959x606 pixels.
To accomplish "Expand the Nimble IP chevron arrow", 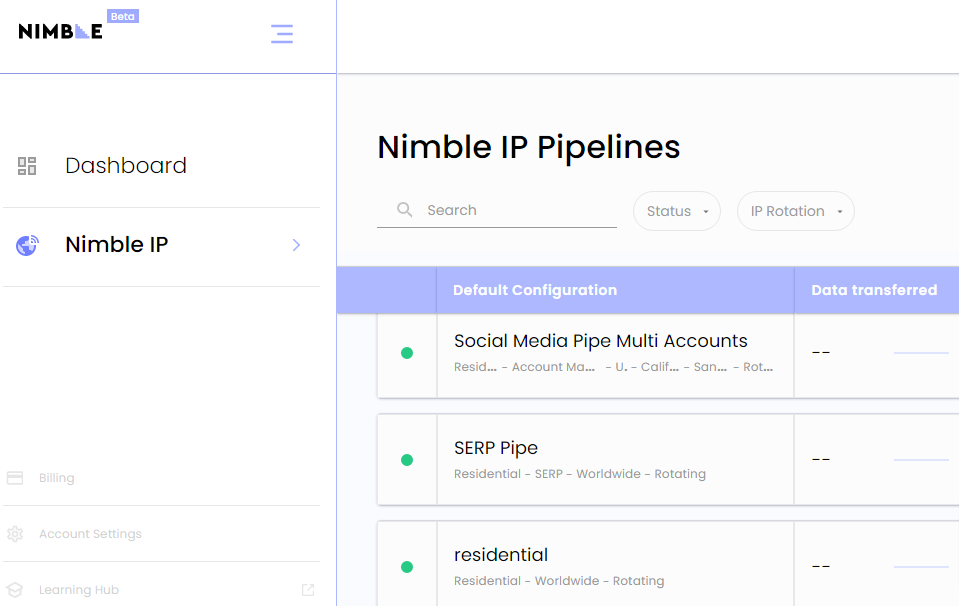I will click(296, 245).
